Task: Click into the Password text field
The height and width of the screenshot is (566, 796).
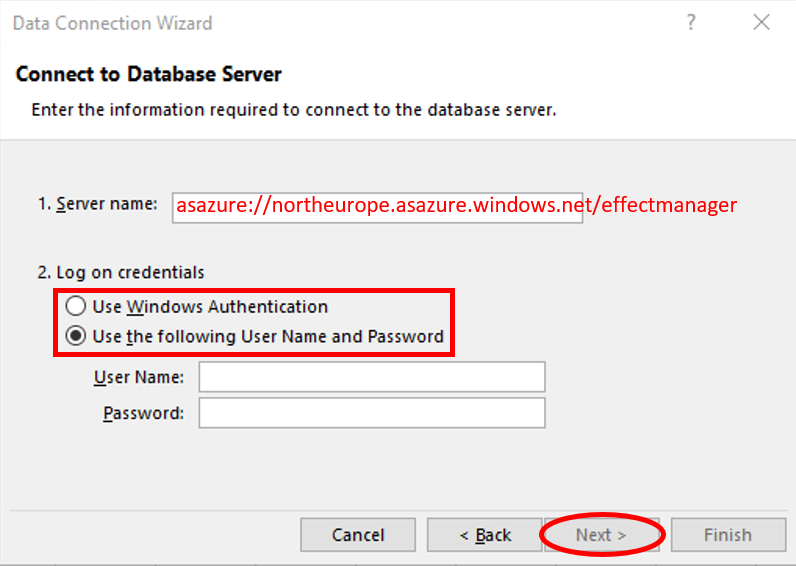Action: coord(372,413)
